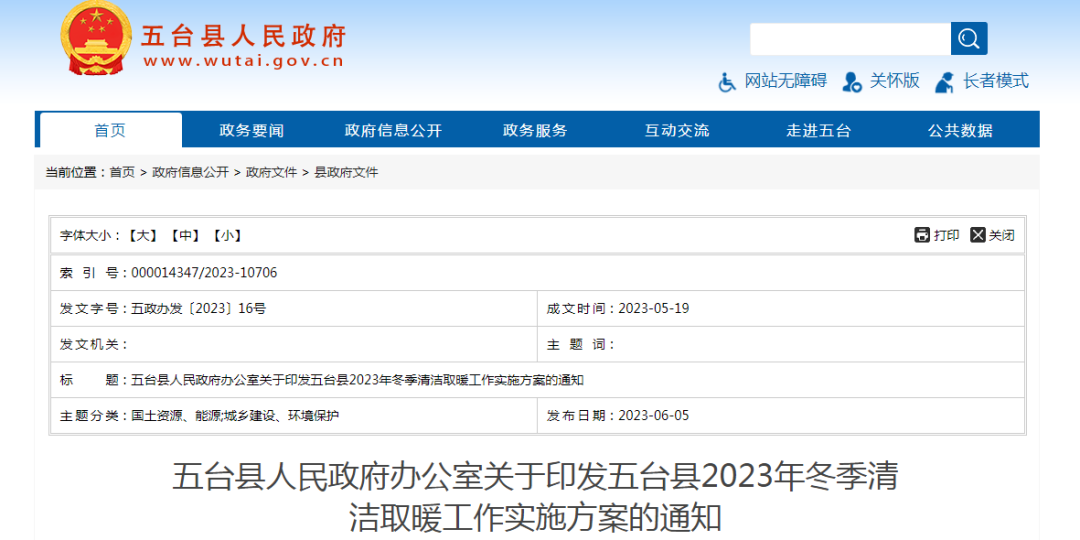The width and height of the screenshot is (1080, 540).
Task: Click the wheelchair accessibility icon
Action: click(x=728, y=82)
